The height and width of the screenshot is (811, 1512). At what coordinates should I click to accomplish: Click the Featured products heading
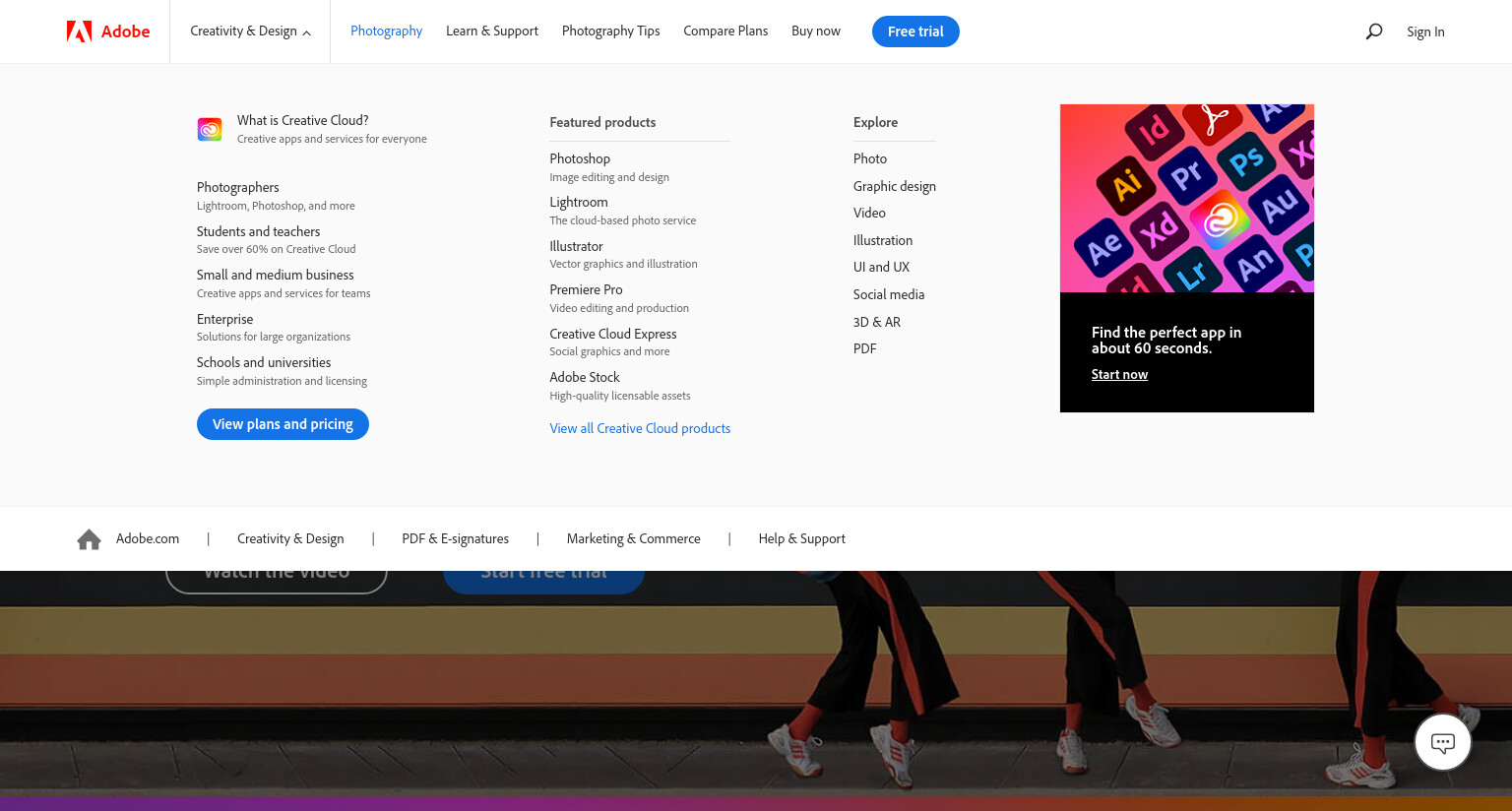(x=602, y=122)
